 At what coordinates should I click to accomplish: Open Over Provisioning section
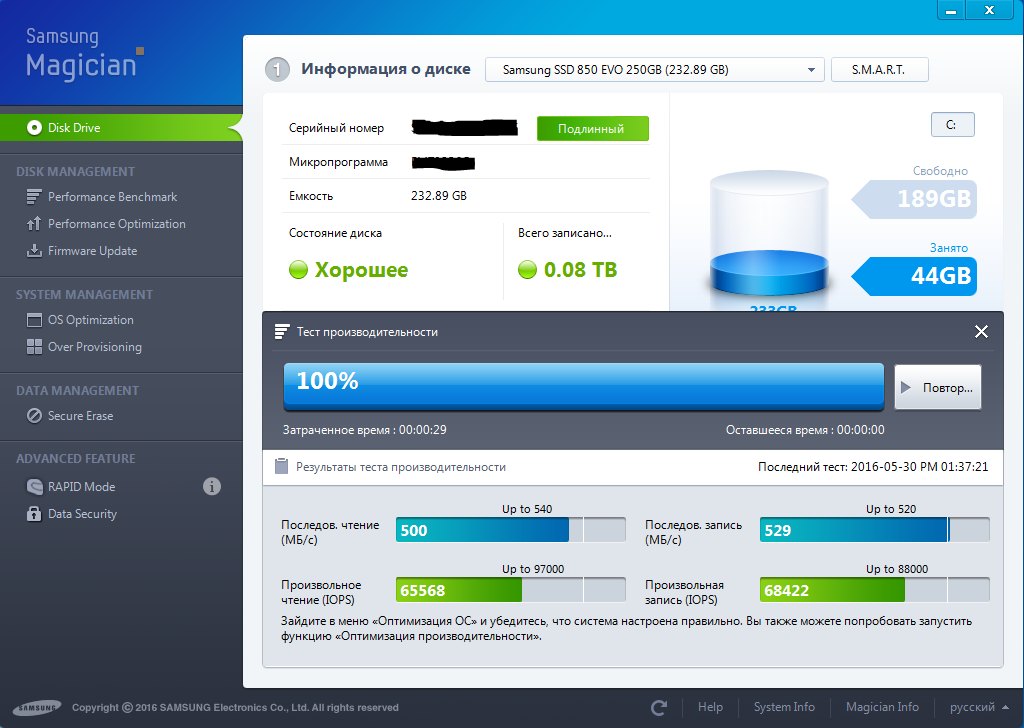[x=94, y=347]
